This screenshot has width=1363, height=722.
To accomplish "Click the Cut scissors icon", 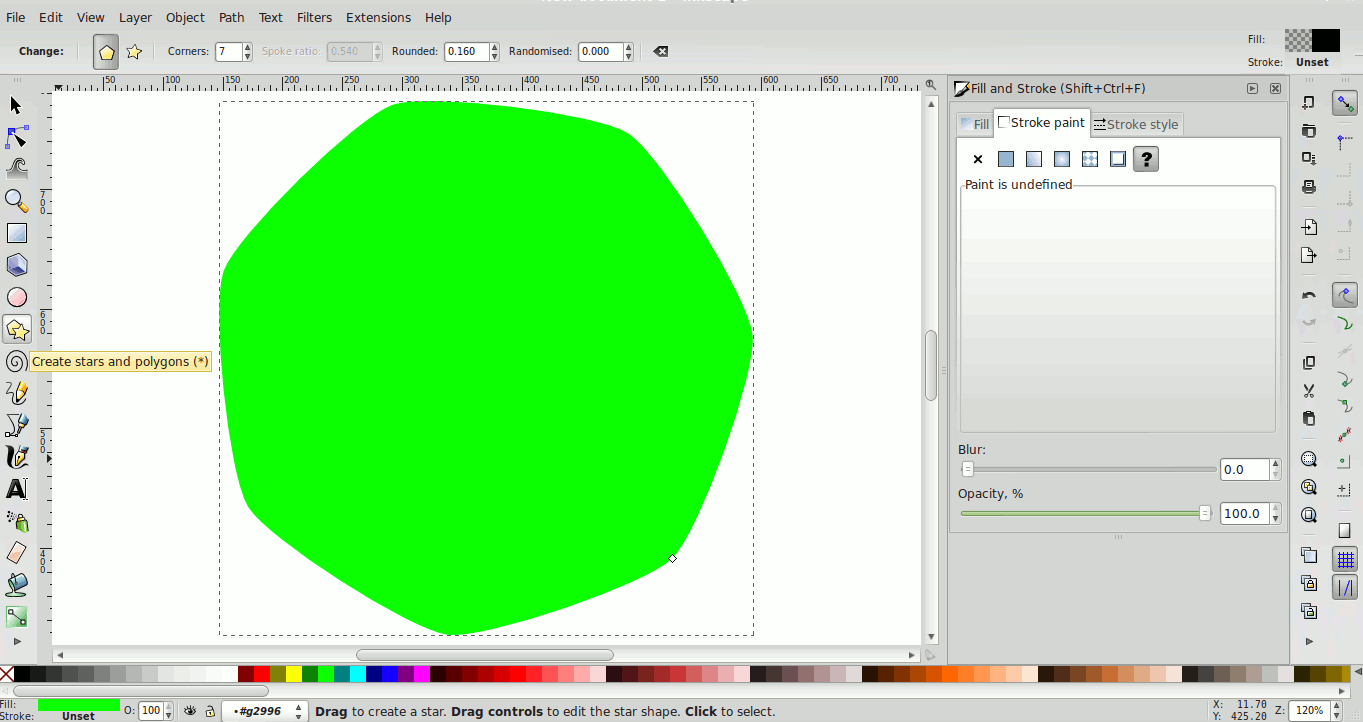I will tap(1309, 391).
